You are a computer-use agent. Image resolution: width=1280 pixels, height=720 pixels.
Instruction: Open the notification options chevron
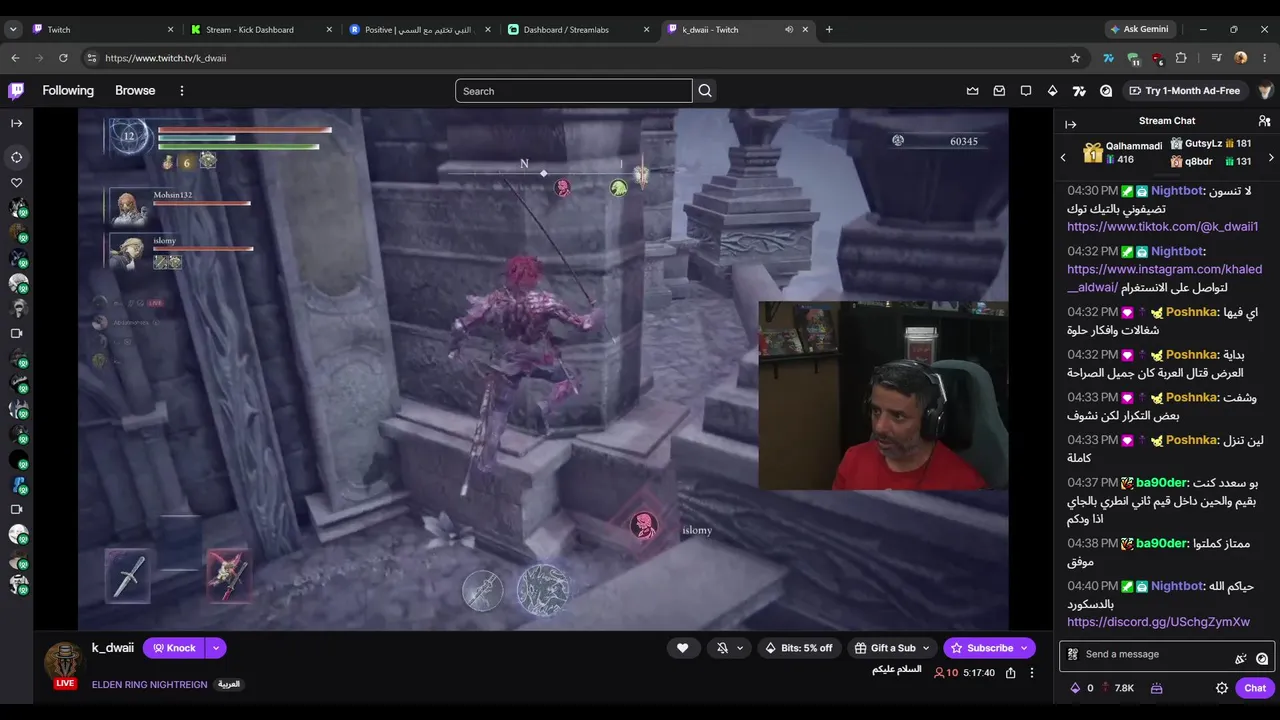click(x=740, y=648)
